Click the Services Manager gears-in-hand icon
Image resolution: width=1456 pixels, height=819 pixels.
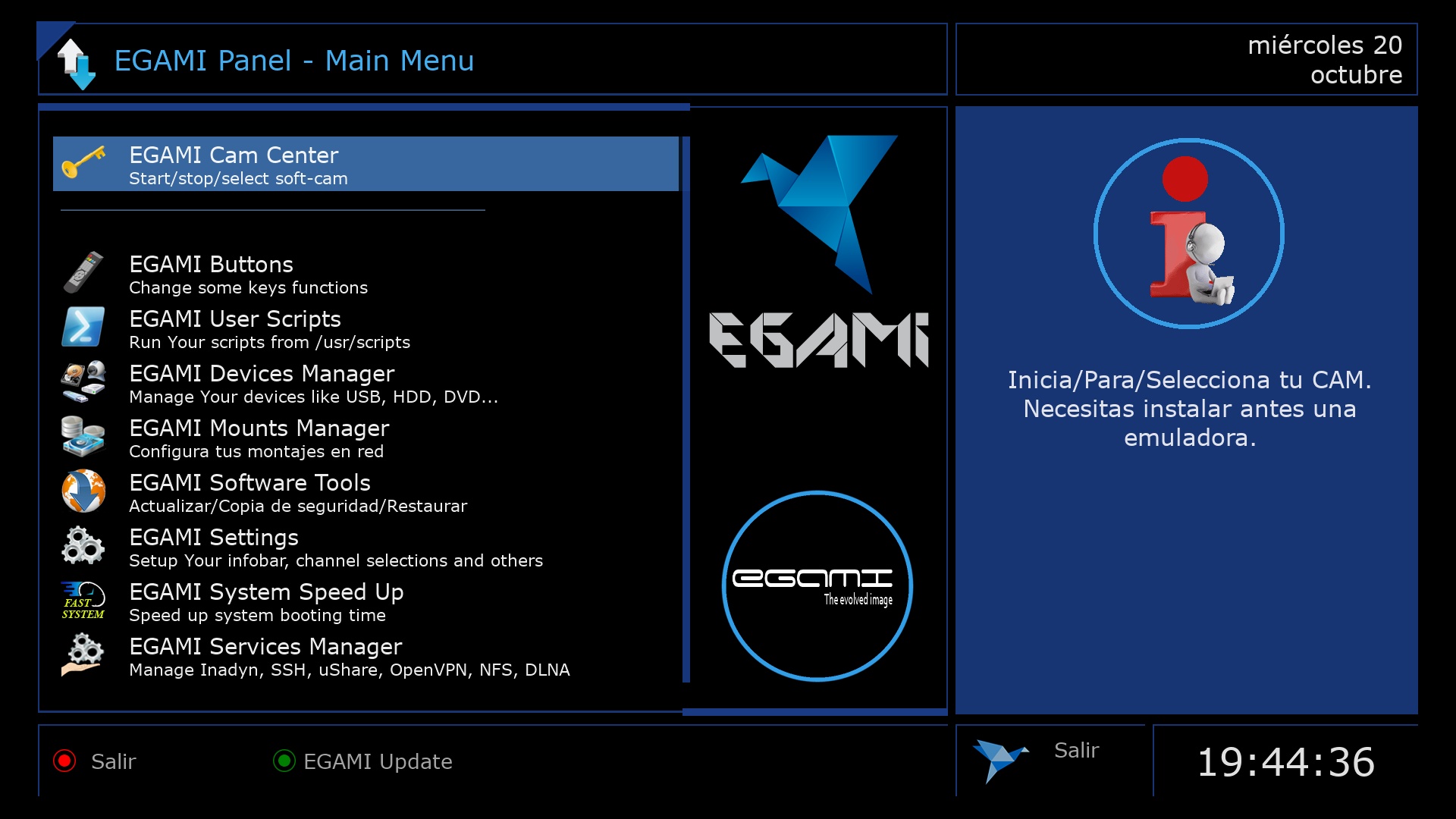pyautogui.click(x=83, y=655)
